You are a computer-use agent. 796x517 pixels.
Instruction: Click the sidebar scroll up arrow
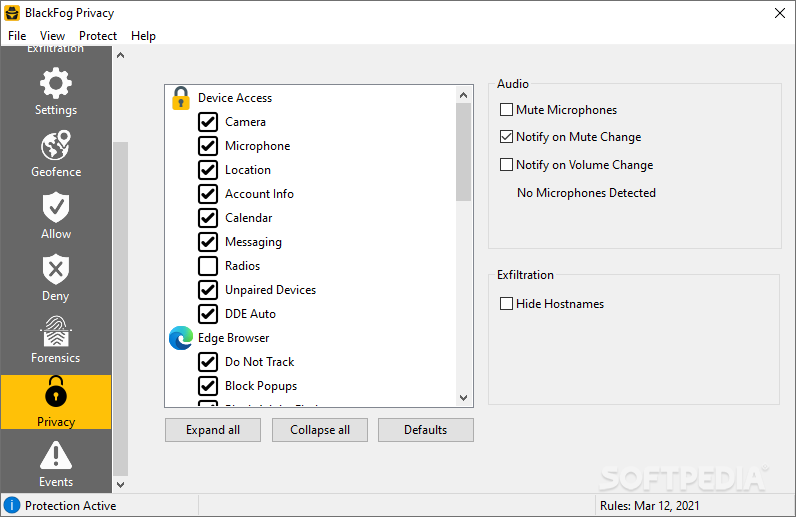120,55
